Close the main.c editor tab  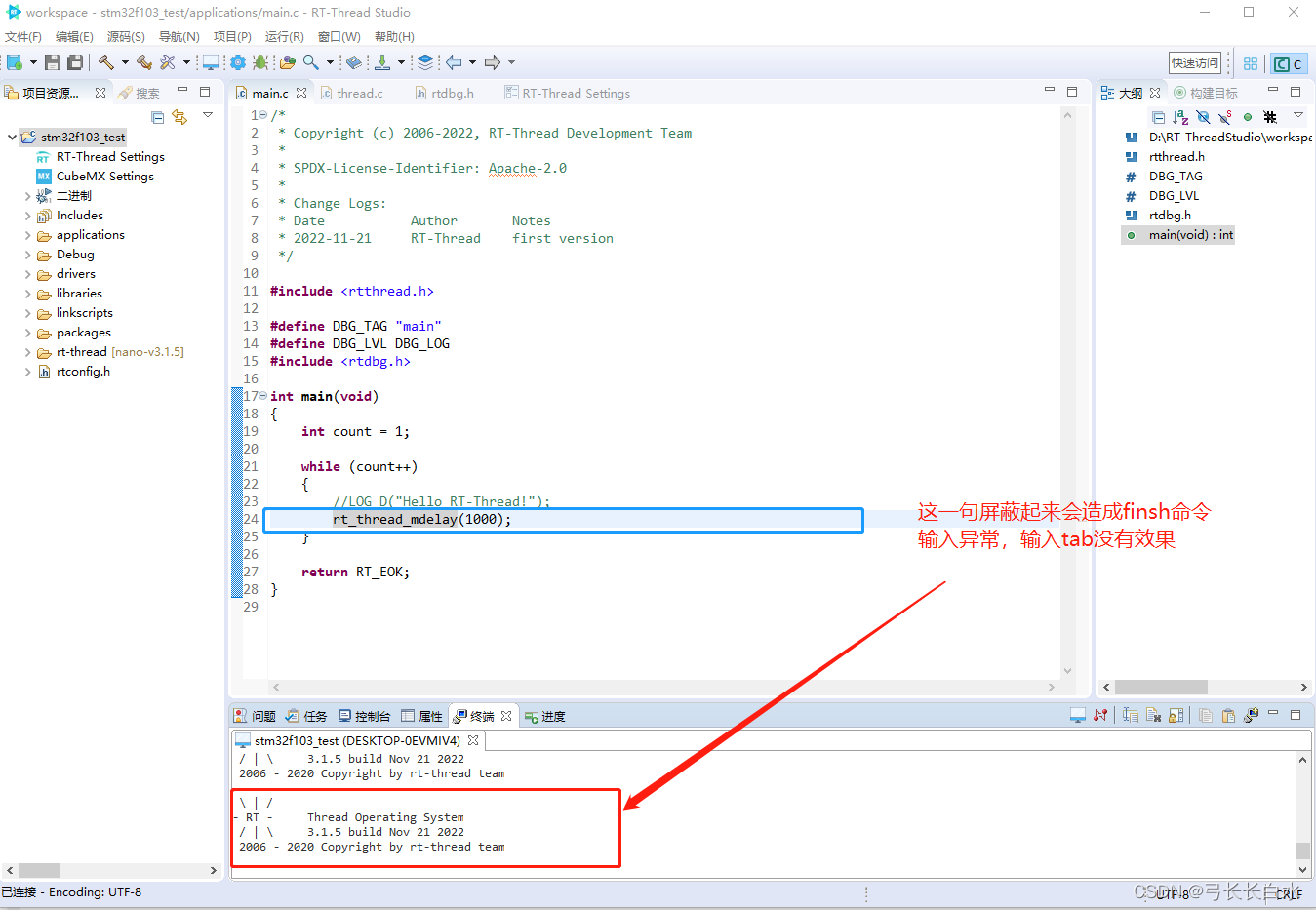(301, 93)
